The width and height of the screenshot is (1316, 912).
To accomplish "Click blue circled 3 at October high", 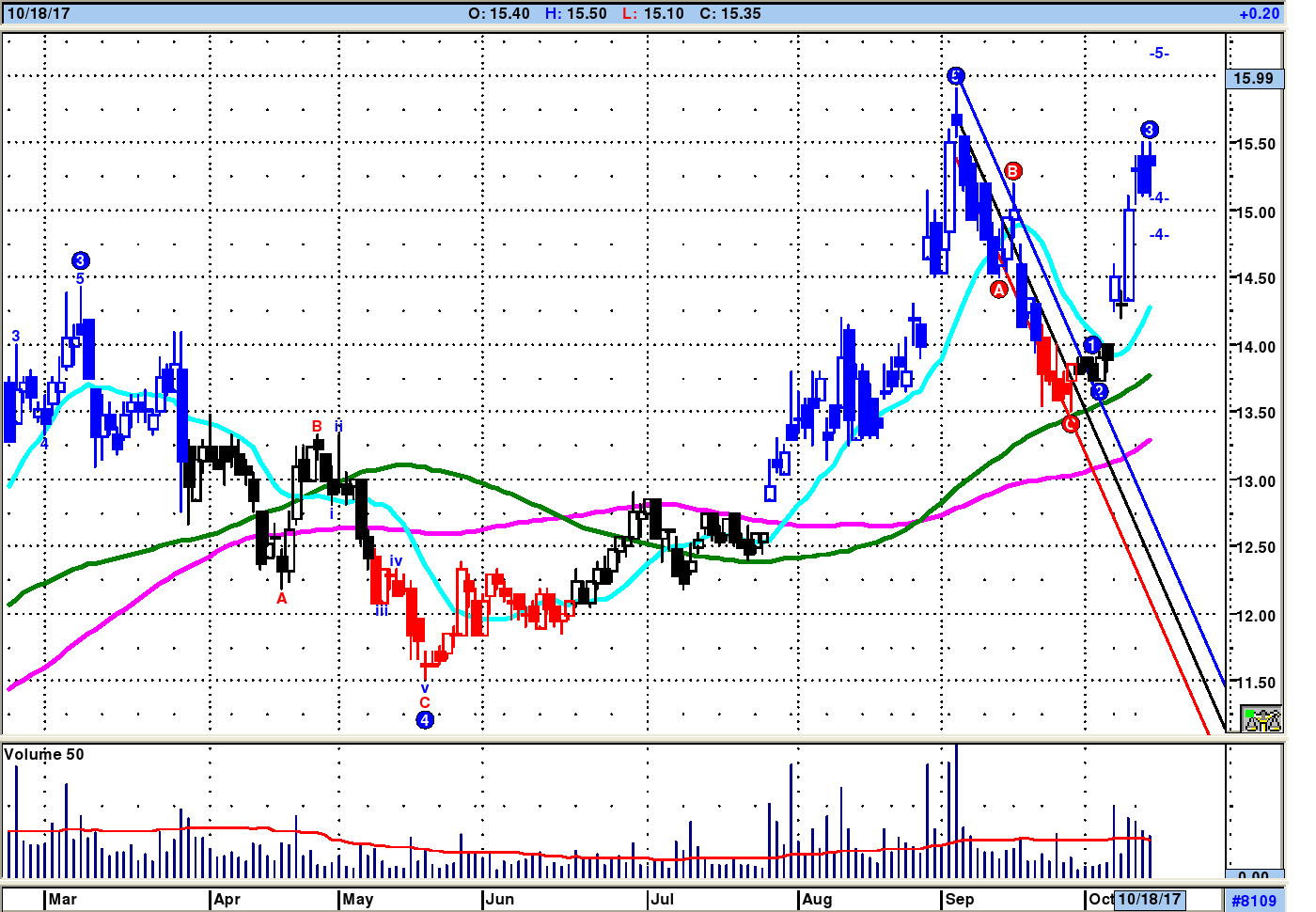I will [1150, 130].
